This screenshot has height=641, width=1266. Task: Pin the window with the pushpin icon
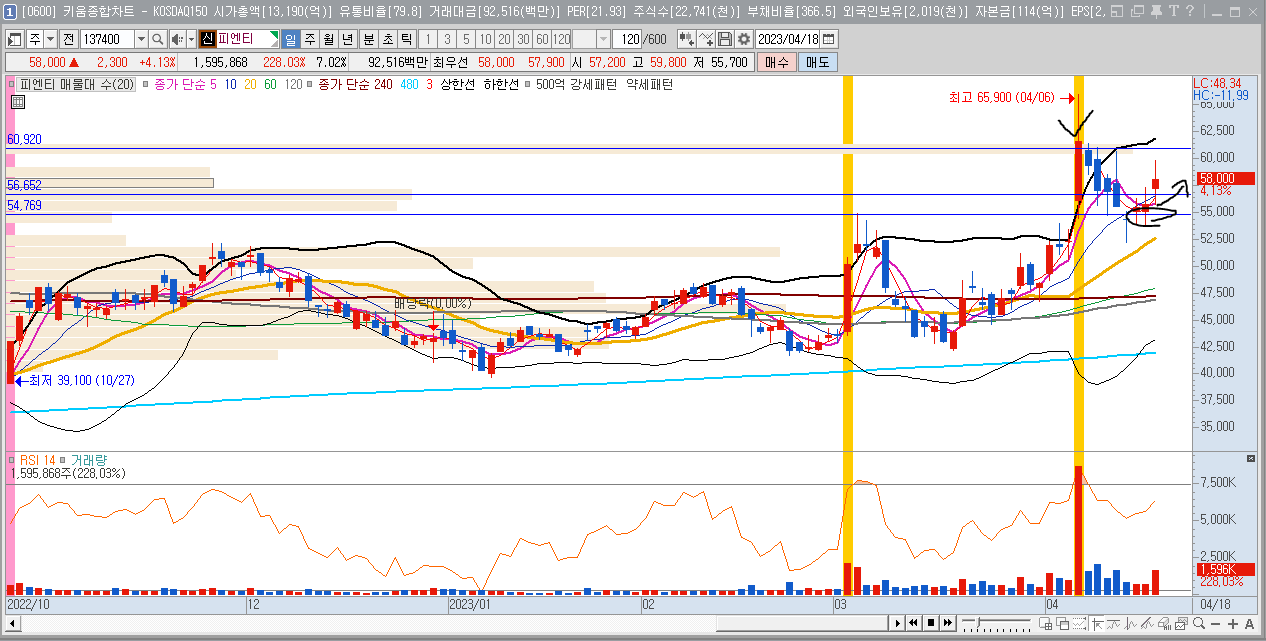click(1156, 11)
